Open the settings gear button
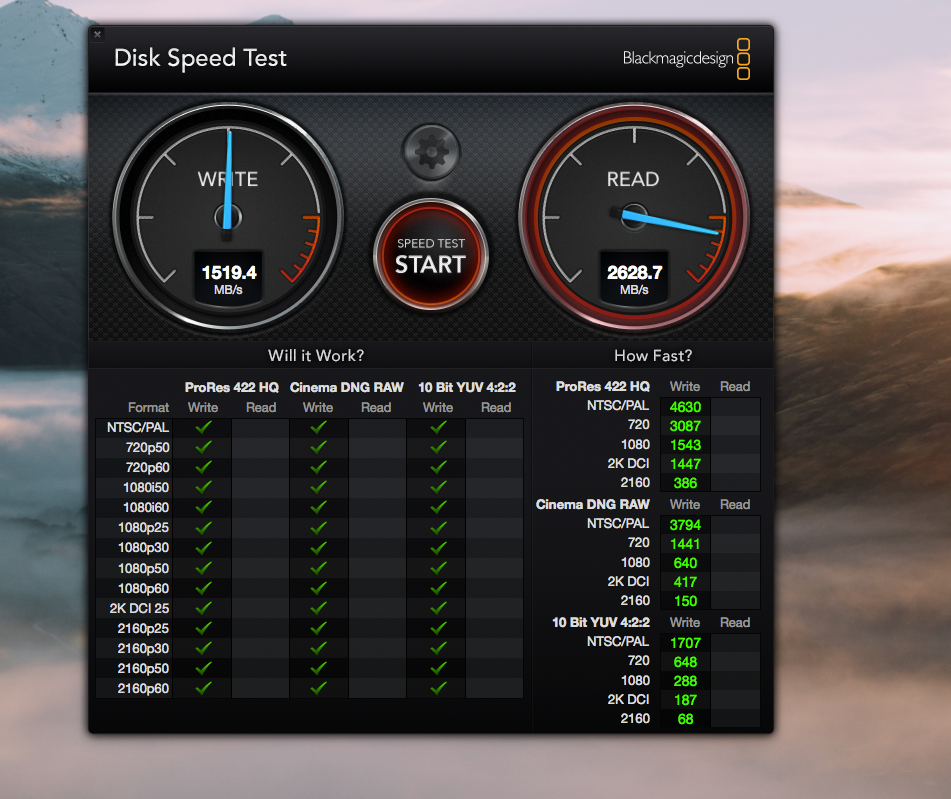 pyautogui.click(x=431, y=152)
